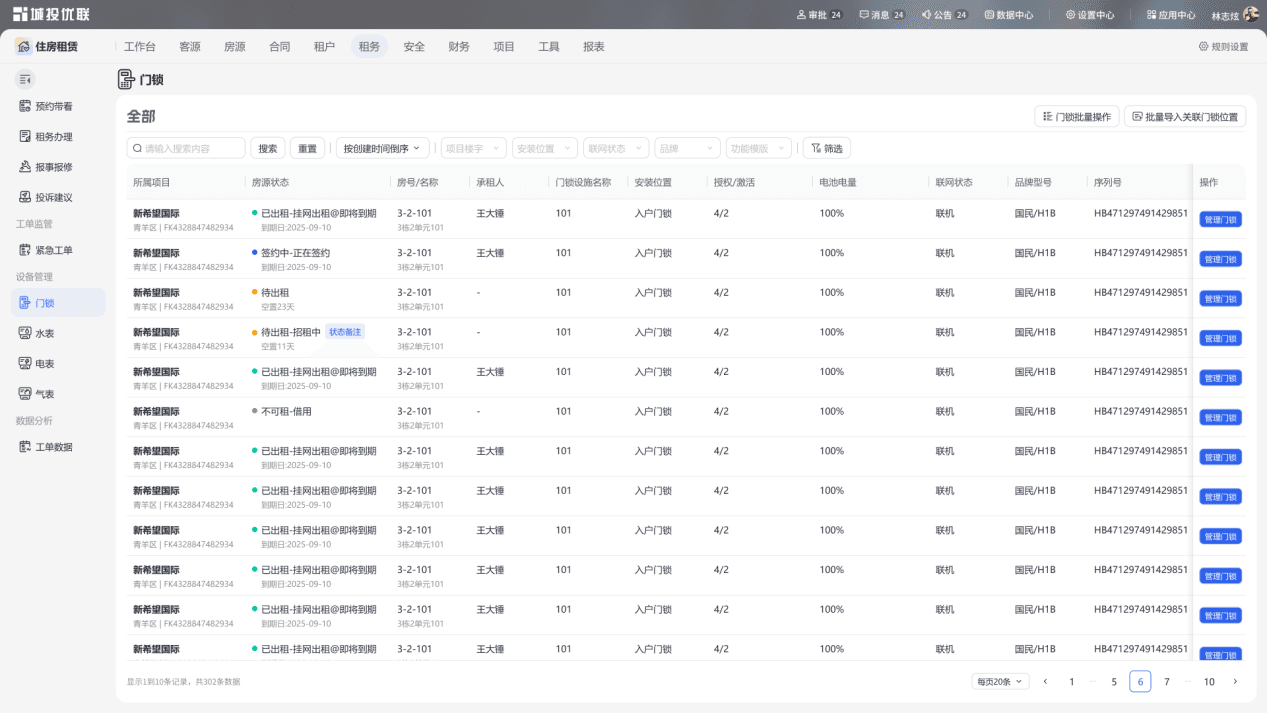Open the 功能模版 filter dropdown

click(x=758, y=148)
